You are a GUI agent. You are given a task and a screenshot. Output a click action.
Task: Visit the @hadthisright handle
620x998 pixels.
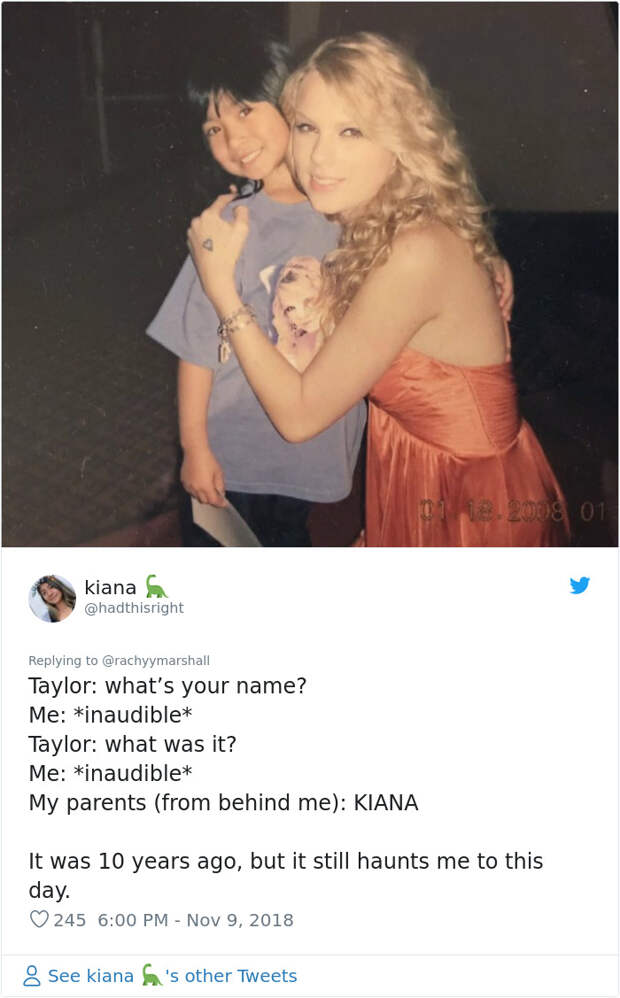click(x=134, y=608)
